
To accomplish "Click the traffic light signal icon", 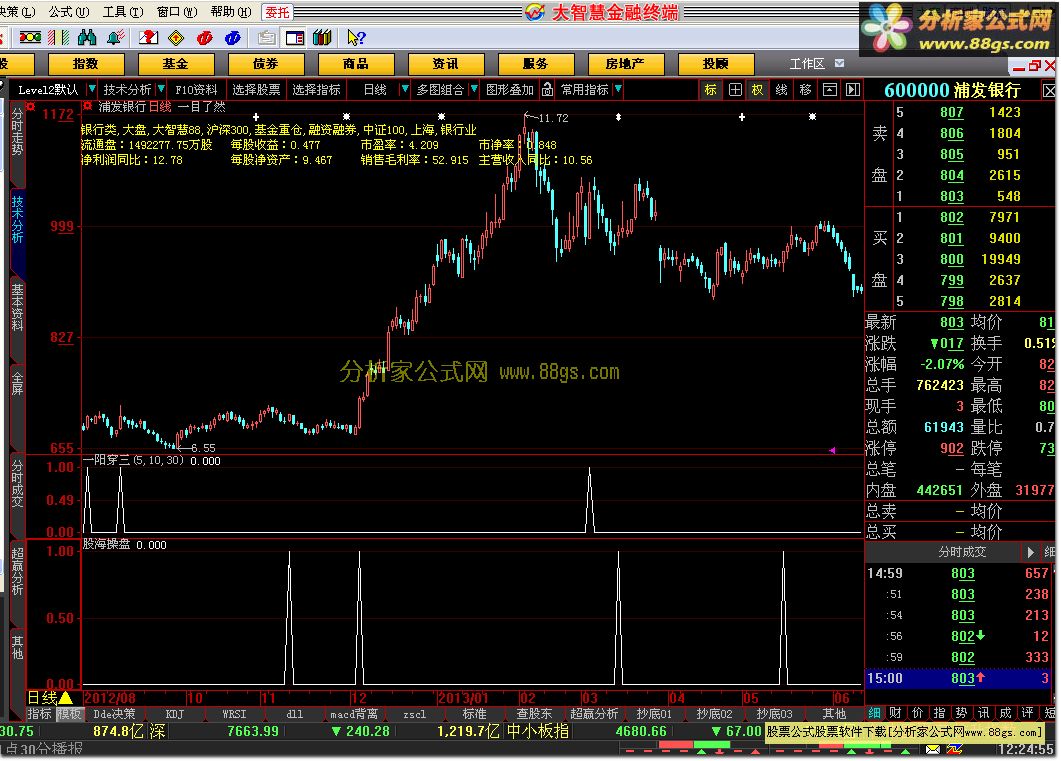I will click(x=30, y=38).
